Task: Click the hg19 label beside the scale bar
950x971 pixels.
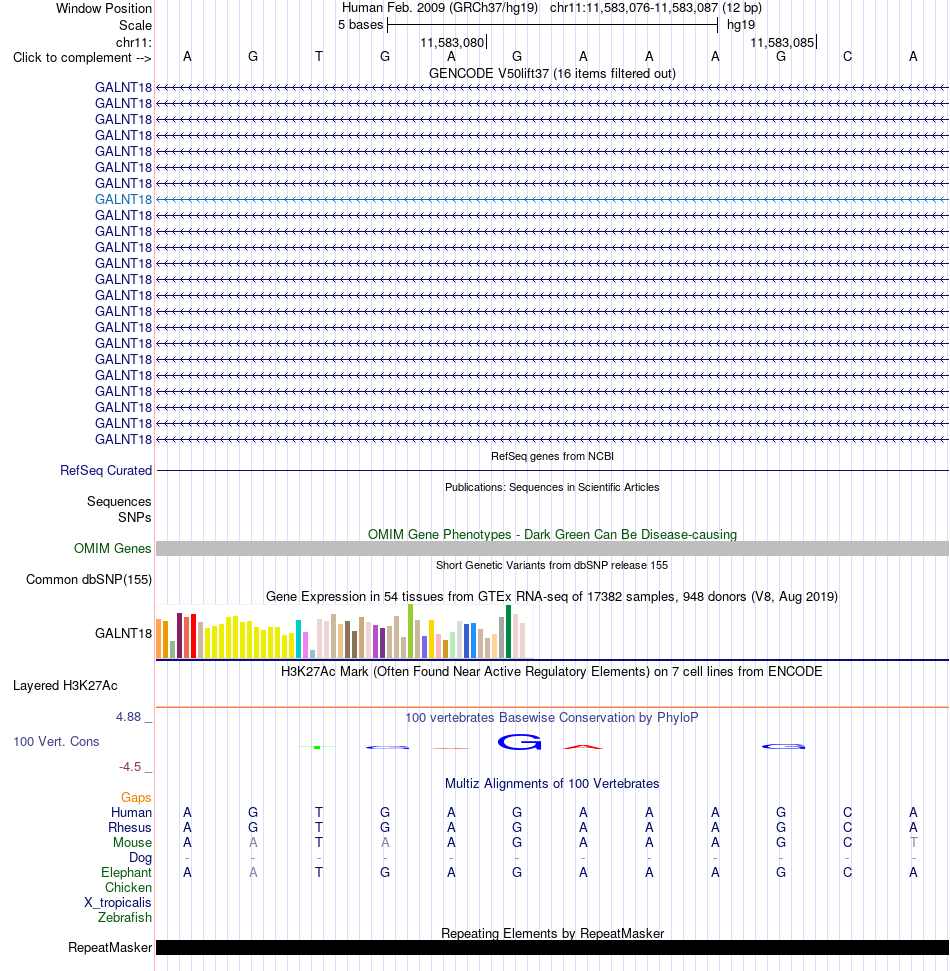Action: click(x=741, y=25)
